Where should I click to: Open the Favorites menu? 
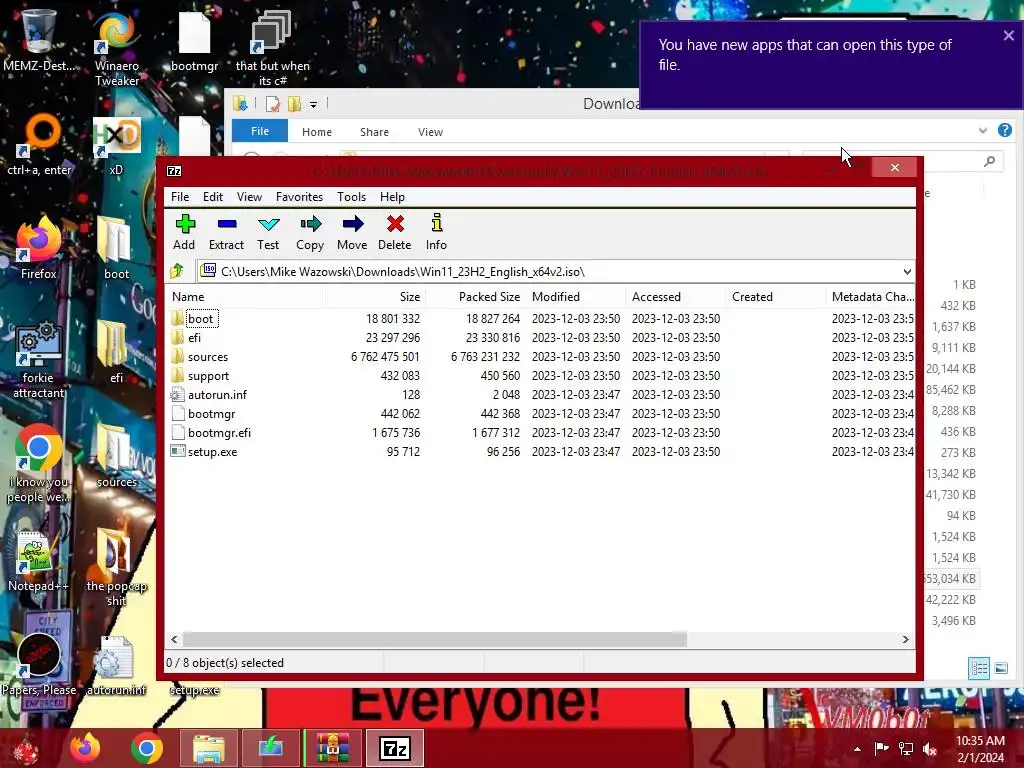coord(299,197)
